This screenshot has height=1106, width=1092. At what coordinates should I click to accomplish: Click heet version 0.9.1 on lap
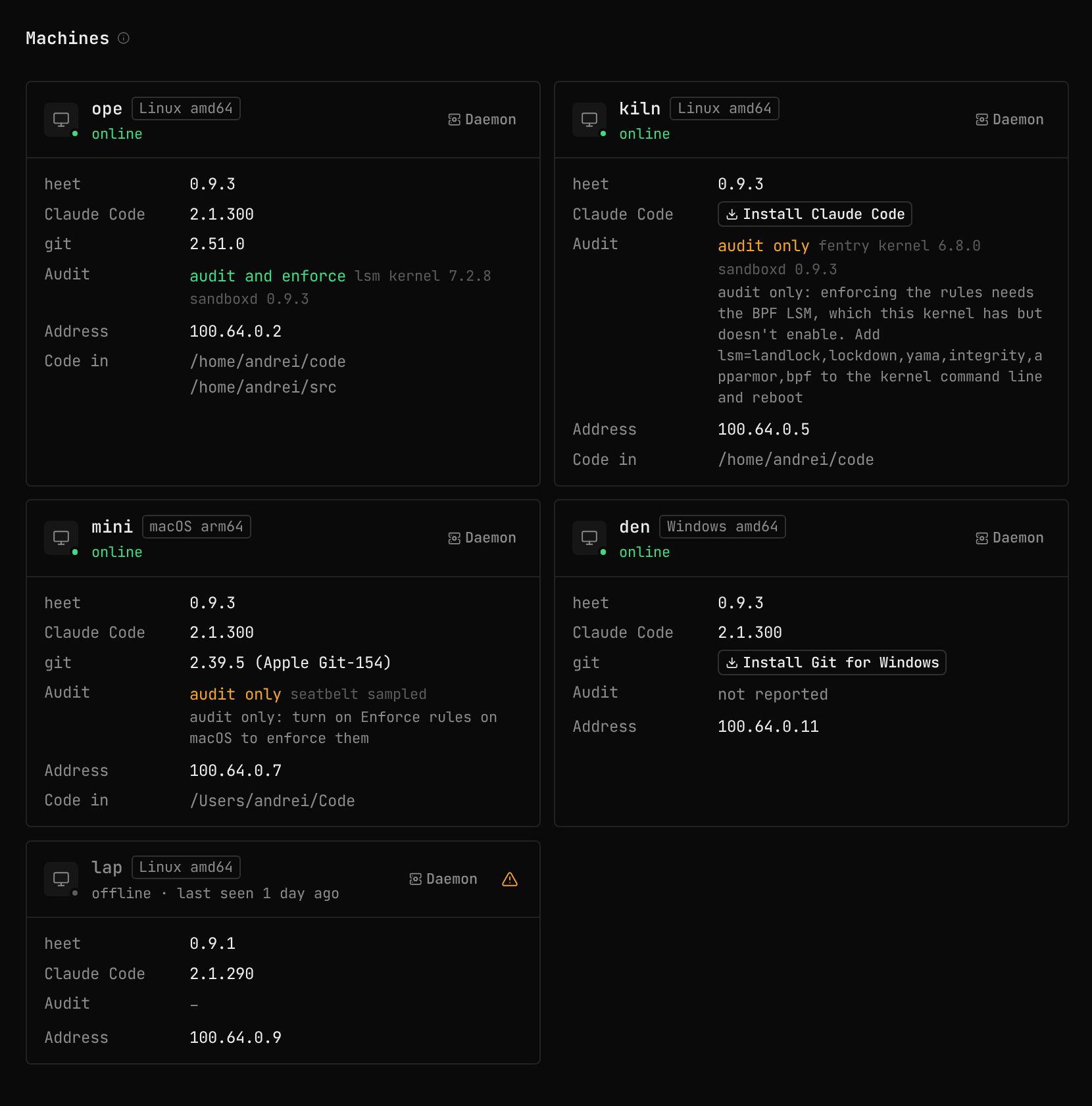[212, 944]
